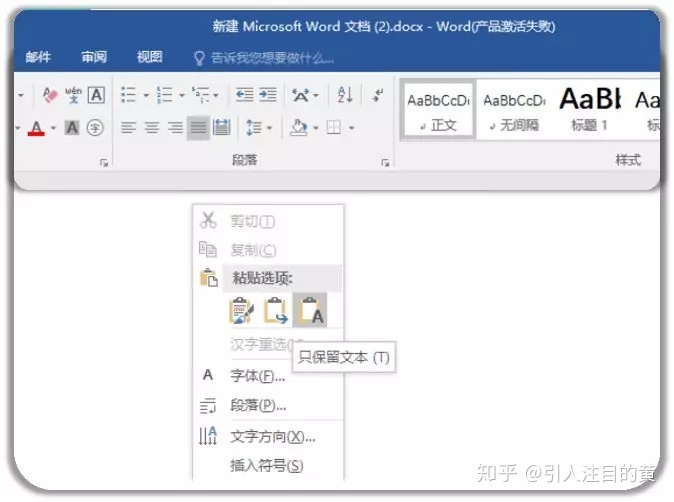The width and height of the screenshot is (674, 502).
Task: Apply Character Border icon
Action: pos(96,95)
